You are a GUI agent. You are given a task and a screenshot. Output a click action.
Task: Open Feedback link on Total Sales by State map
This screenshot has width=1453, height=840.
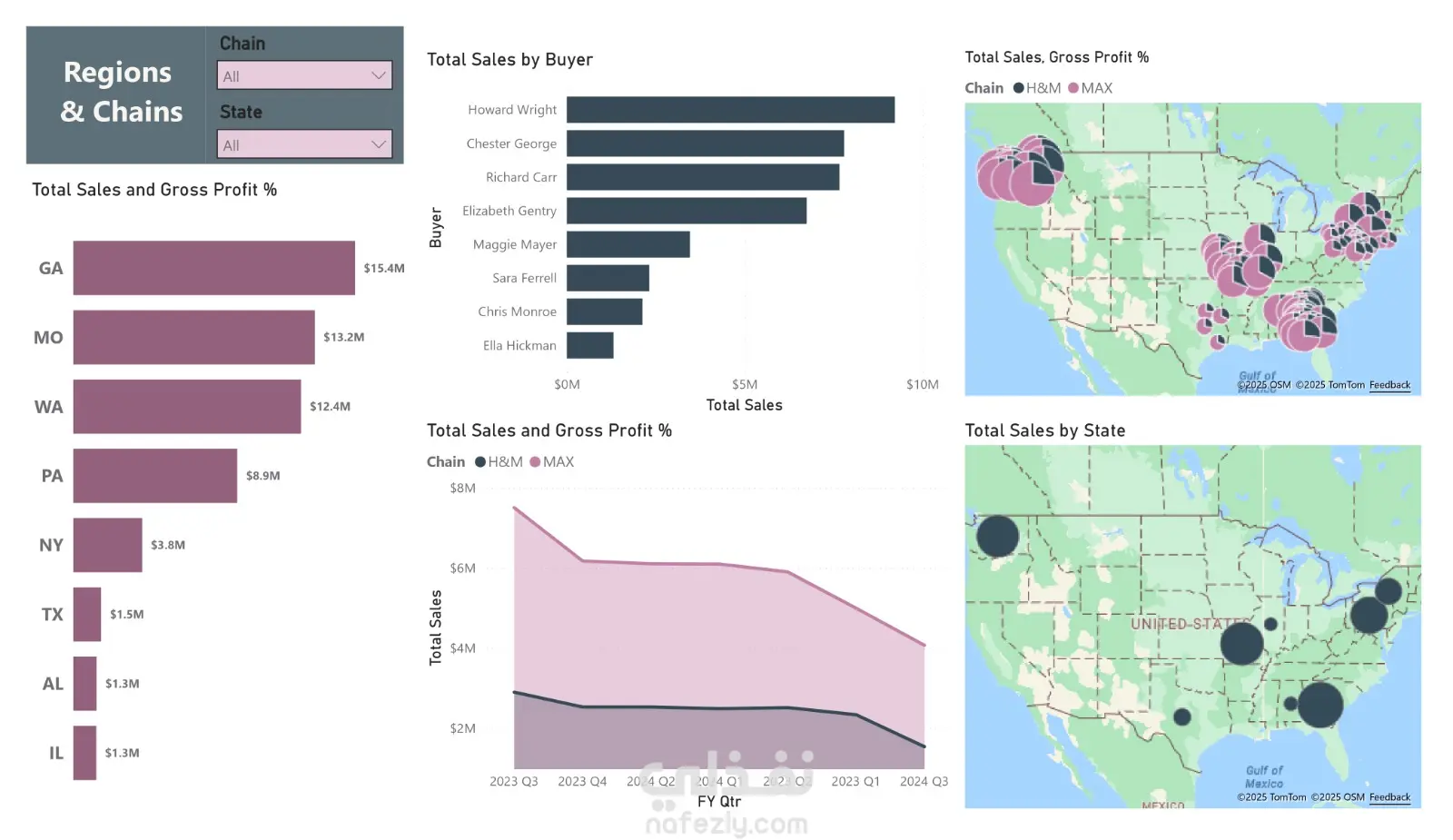click(x=1389, y=797)
